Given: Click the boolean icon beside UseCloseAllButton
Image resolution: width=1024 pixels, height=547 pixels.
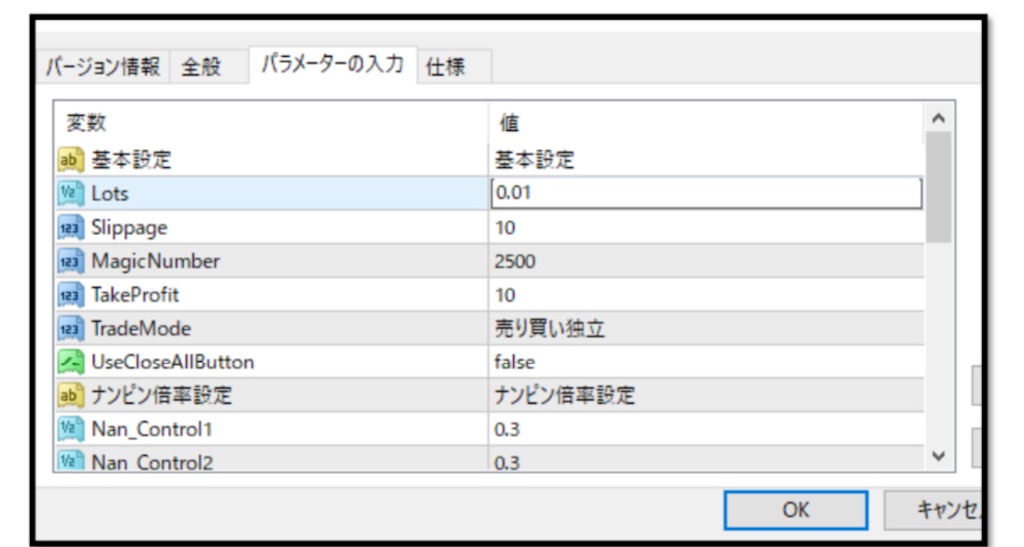Looking at the screenshot, I should tap(71, 362).
